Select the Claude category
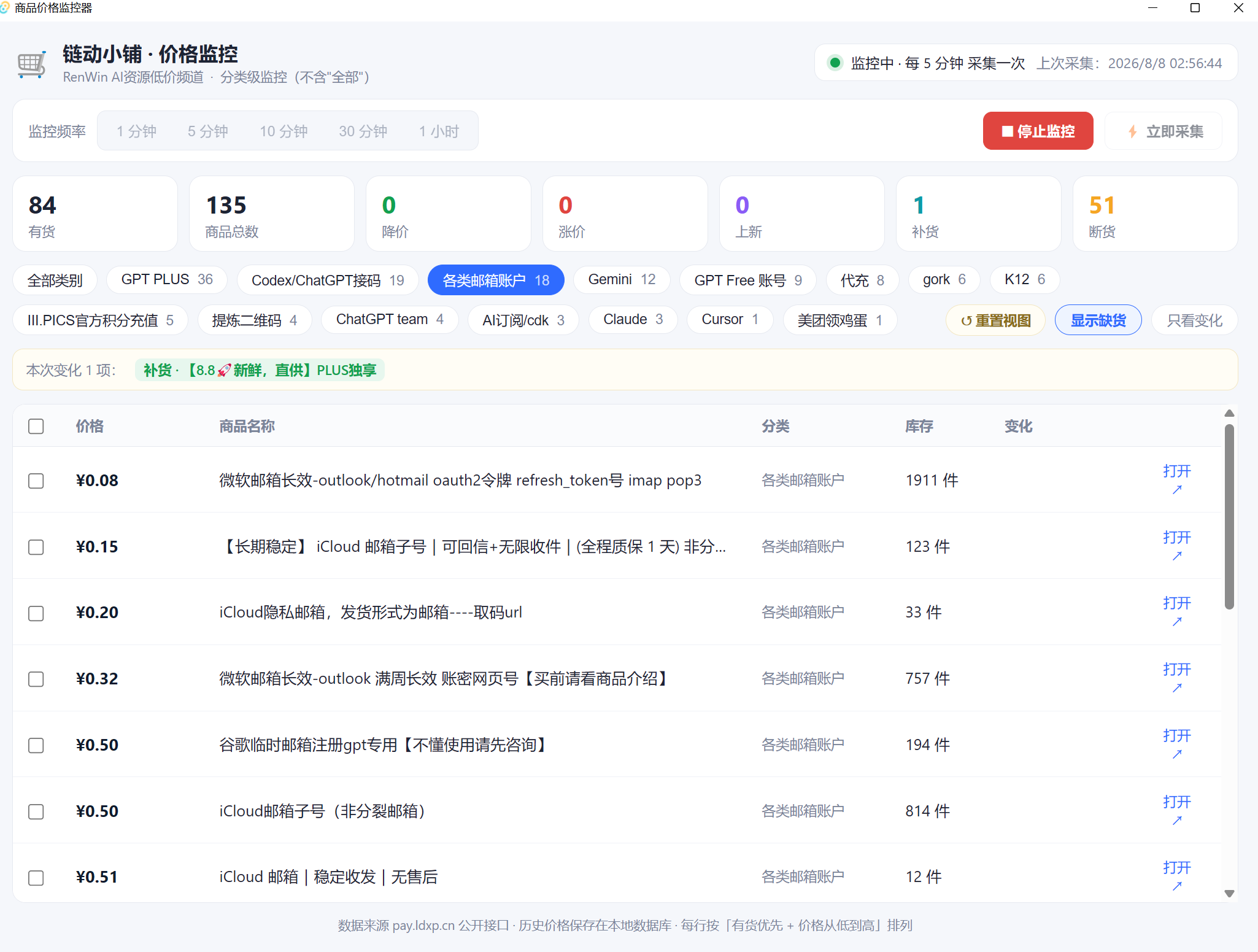1258x952 pixels. 633,320
